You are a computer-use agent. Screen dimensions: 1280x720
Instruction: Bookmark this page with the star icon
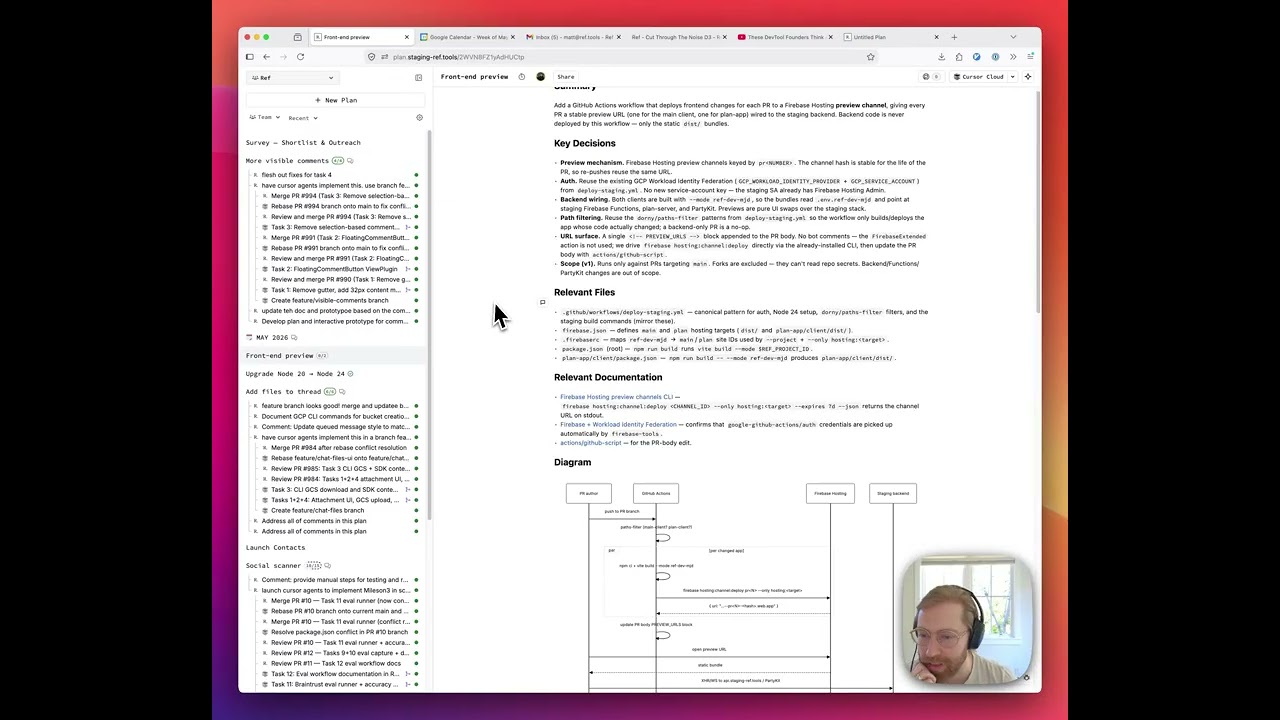[870, 57]
